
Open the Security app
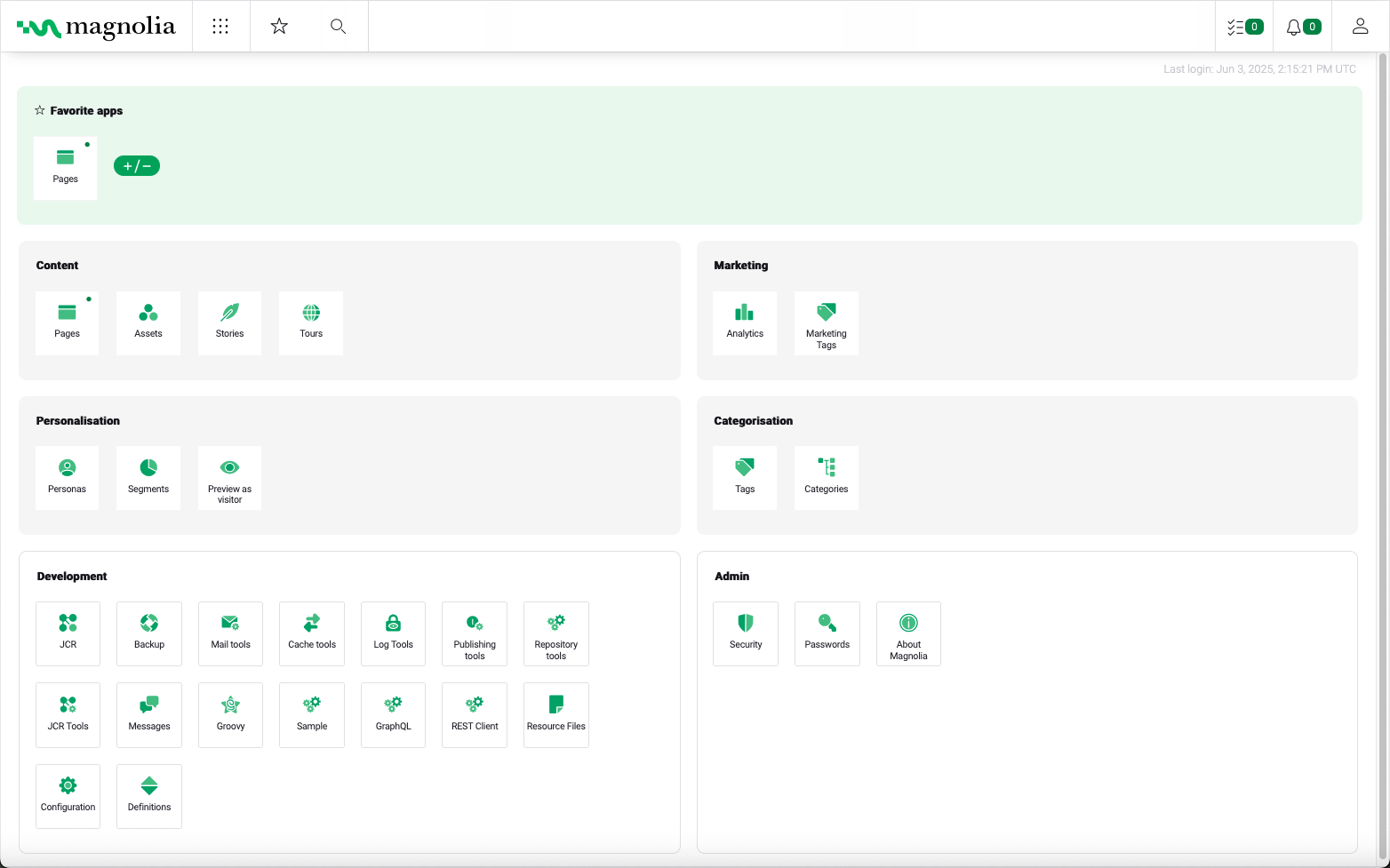746,633
